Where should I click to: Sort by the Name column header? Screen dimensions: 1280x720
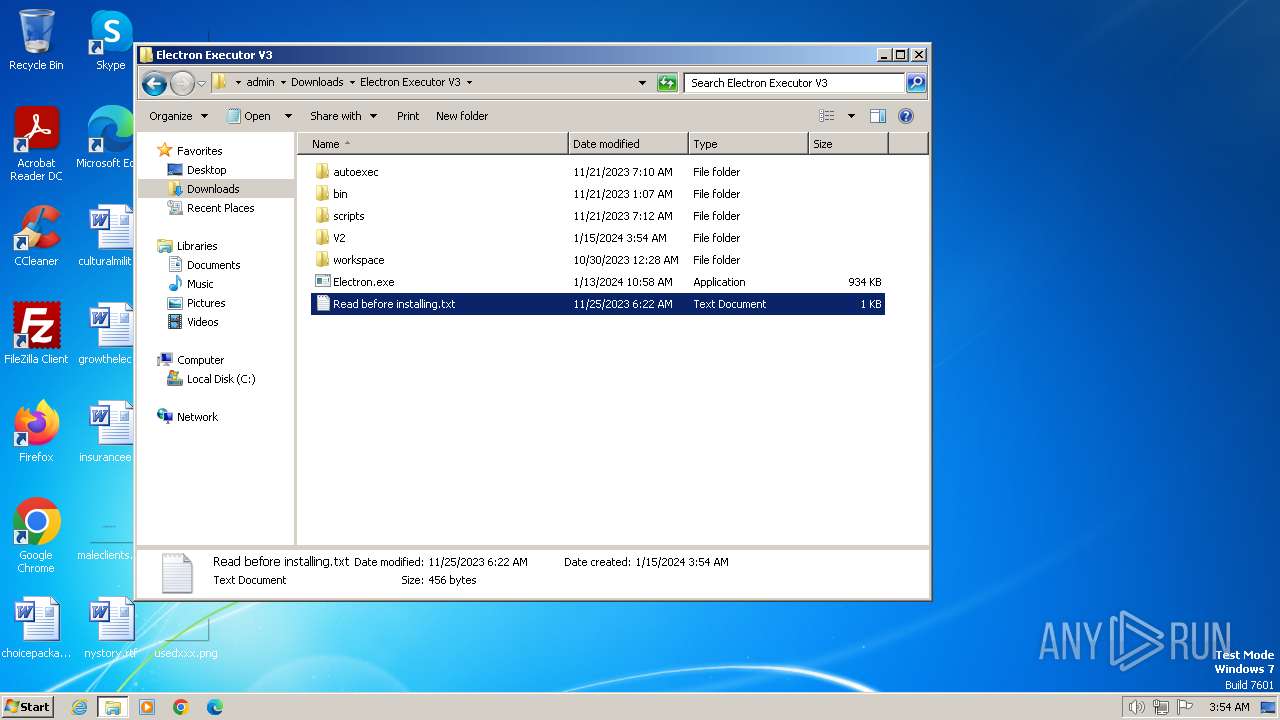(433, 144)
